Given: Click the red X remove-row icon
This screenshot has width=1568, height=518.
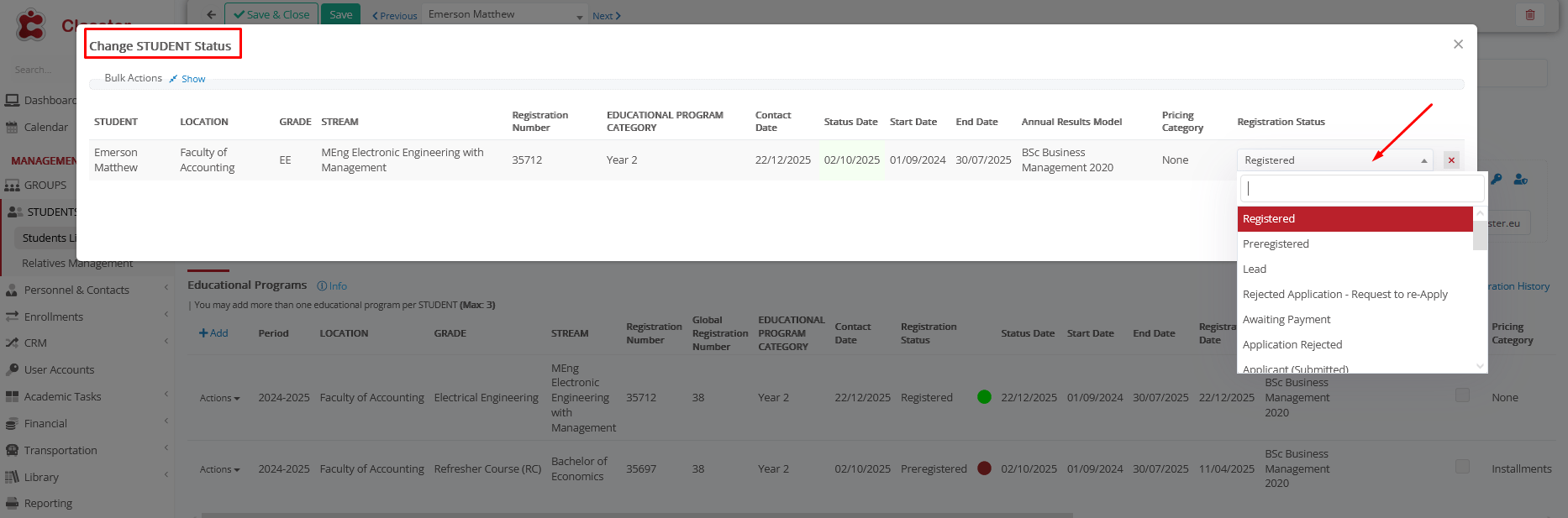Looking at the screenshot, I should (x=1451, y=160).
